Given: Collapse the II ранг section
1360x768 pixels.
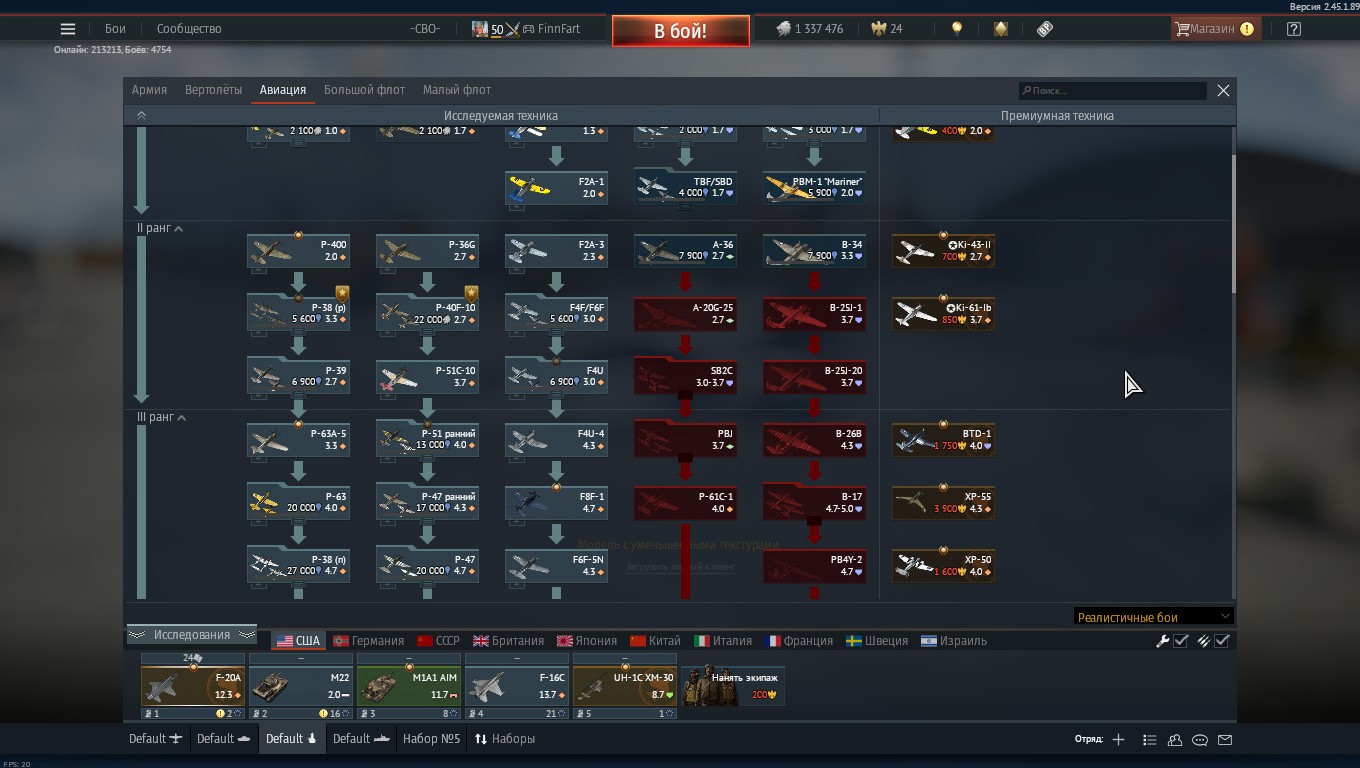Looking at the screenshot, I should click(x=179, y=229).
